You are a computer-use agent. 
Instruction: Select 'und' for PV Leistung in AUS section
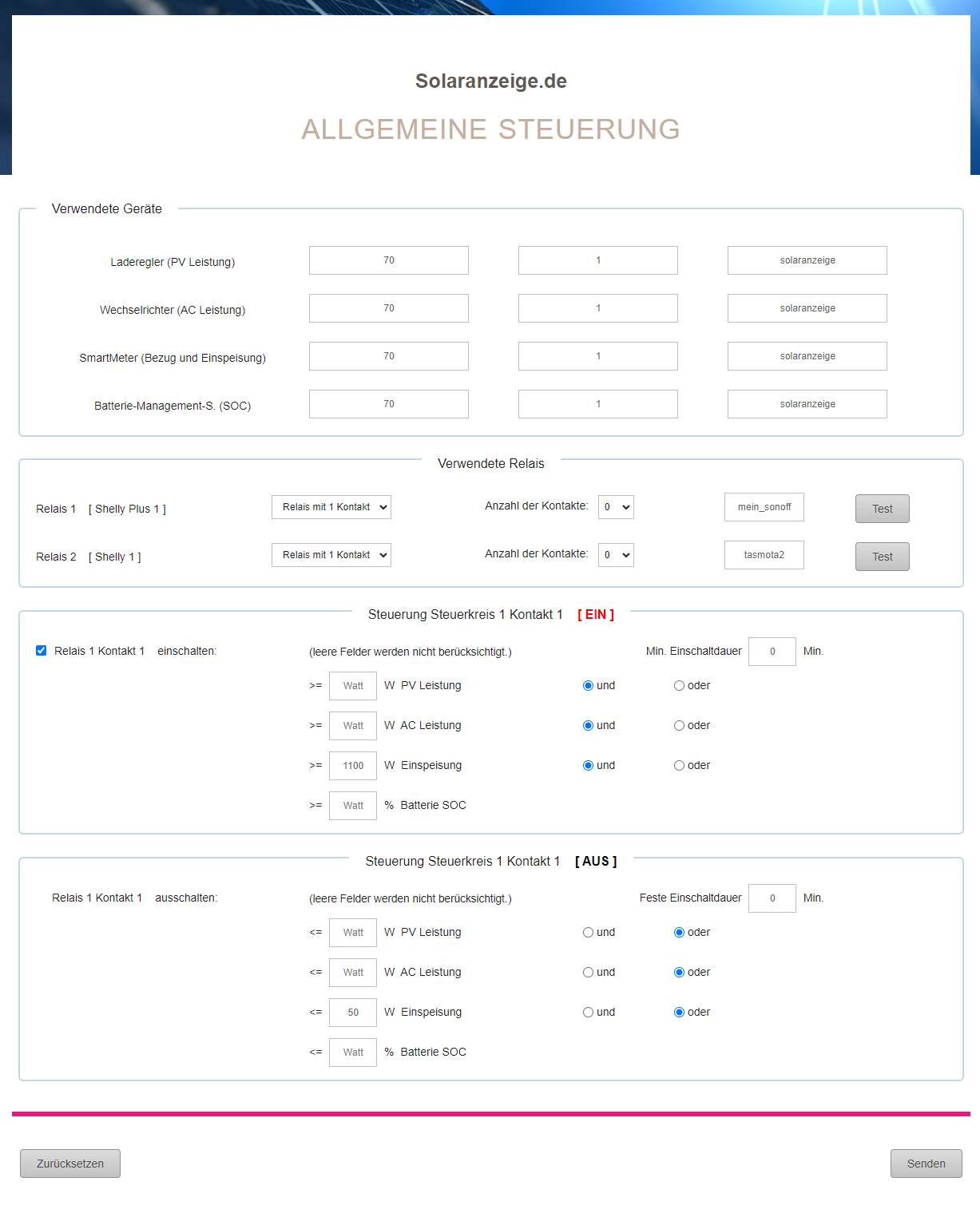click(x=588, y=933)
